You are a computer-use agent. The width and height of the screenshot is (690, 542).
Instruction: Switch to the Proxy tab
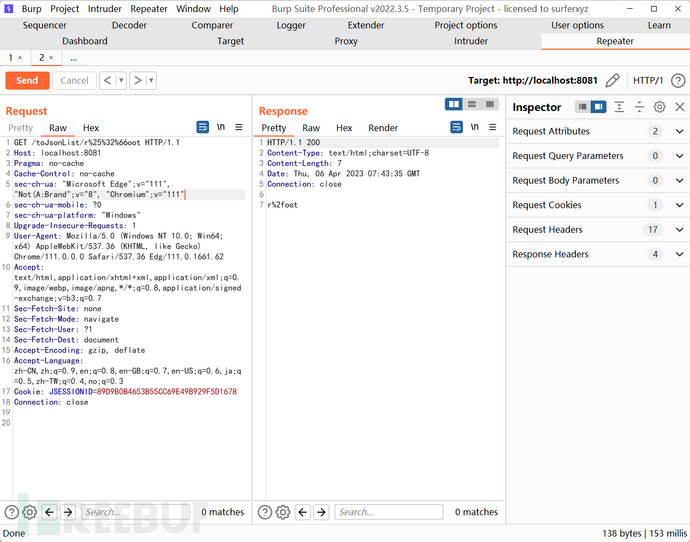coord(346,41)
